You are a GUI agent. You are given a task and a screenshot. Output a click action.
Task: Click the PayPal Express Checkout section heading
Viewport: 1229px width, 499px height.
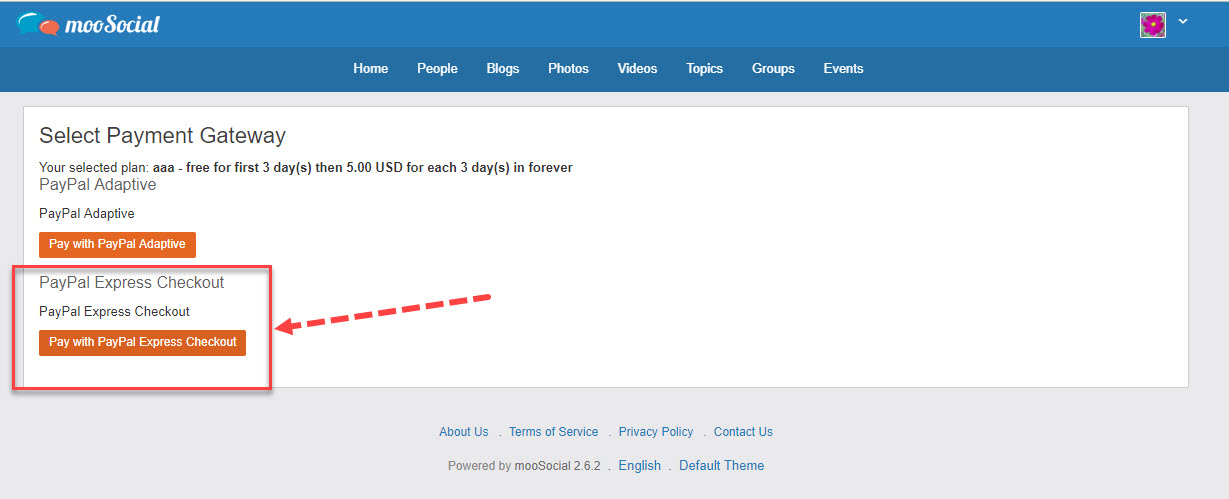131,283
